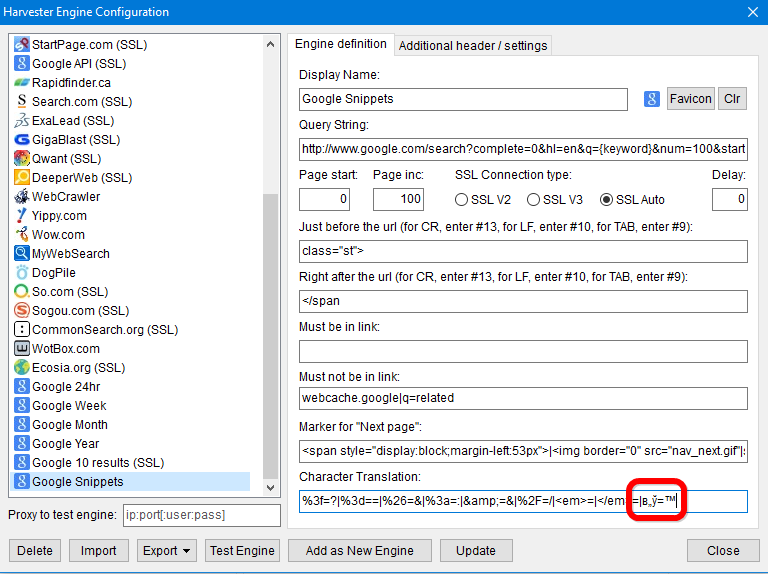This screenshot has width=768, height=574.
Task: Click the DogPile icon
Action: point(22,273)
